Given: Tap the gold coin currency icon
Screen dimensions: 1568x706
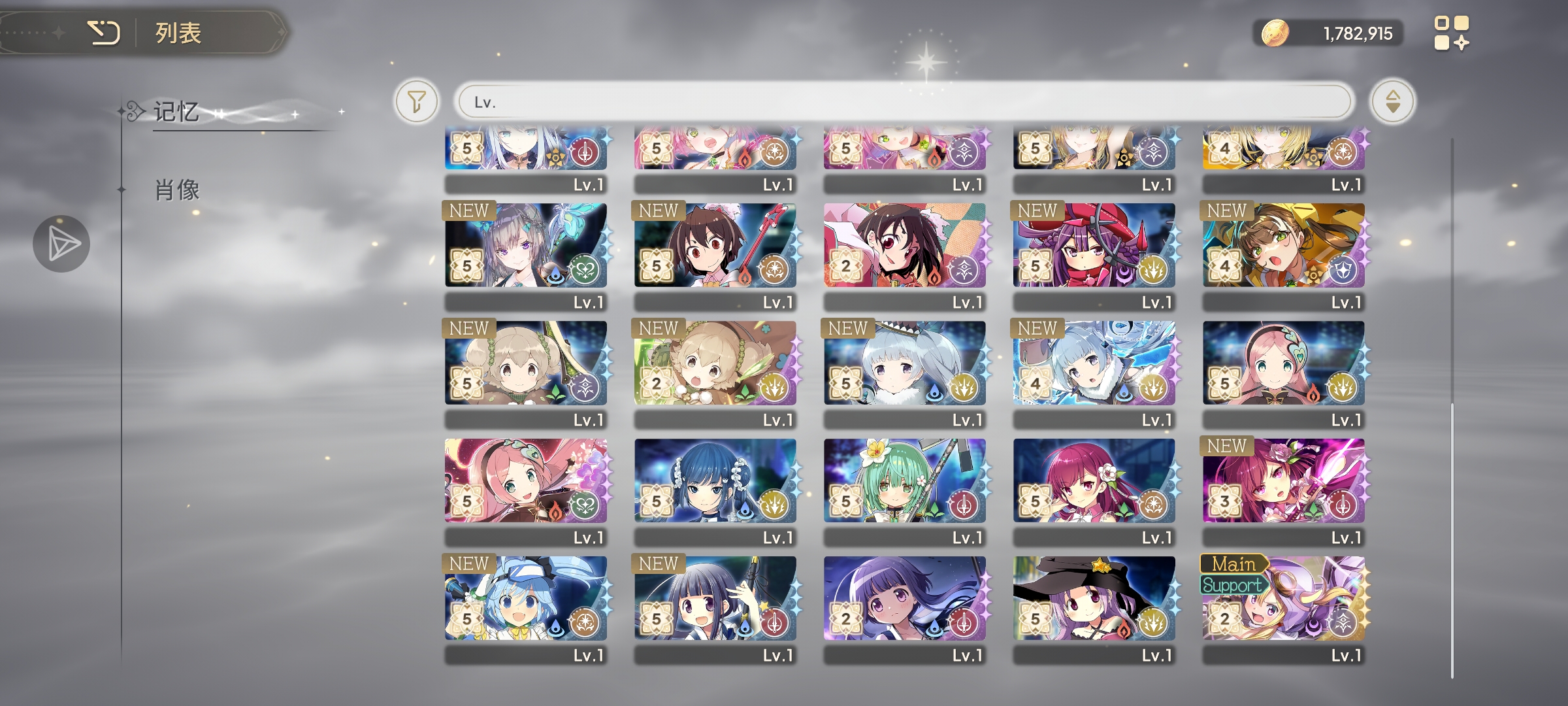Looking at the screenshot, I should [x=1275, y=33].
